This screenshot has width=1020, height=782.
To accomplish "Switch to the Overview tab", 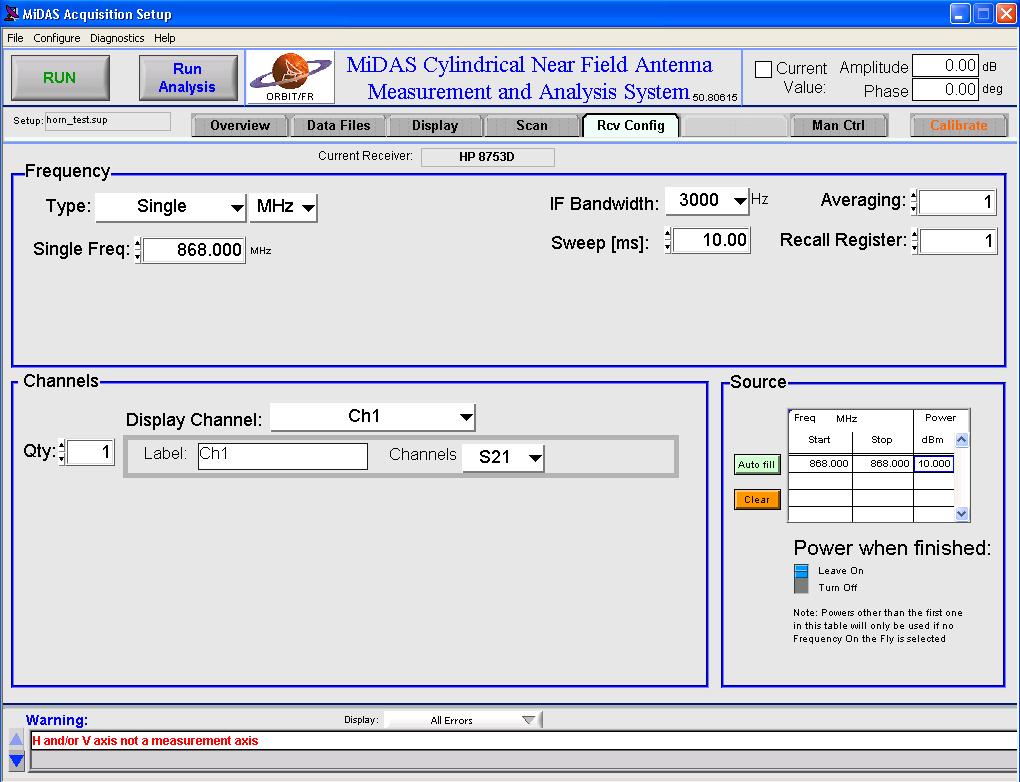I will (239, 126).
